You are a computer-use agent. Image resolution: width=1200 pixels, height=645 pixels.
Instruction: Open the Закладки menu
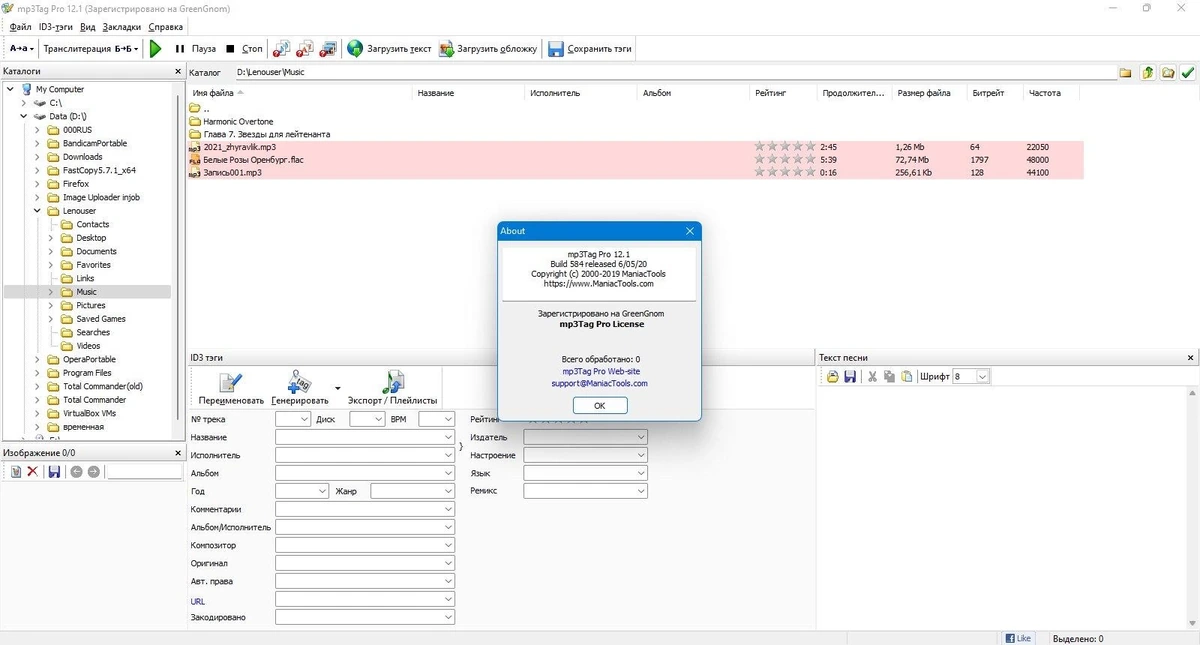point(122,27)
